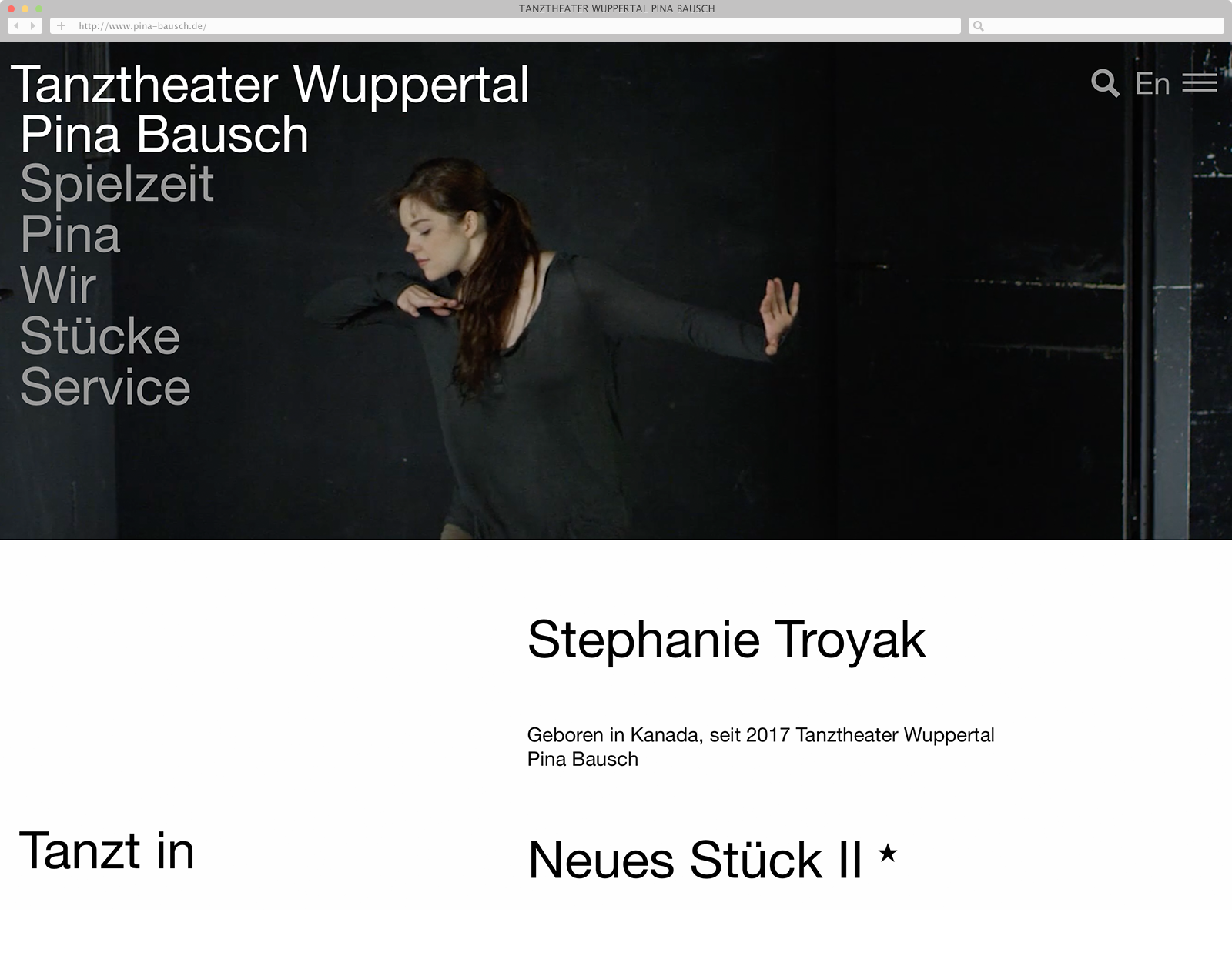Open the Wir menu item

pyautogui.click(x=59, y=285)
